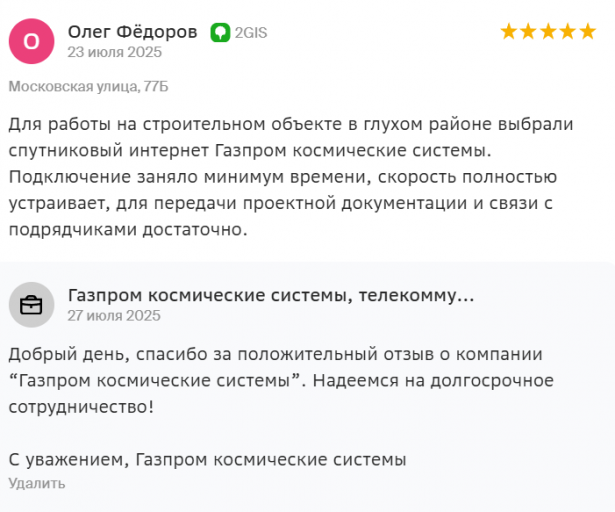This screenshot has height=512, width=615.
Task: Click the reply date 27 июля 2025
Action: pos(114,316)
